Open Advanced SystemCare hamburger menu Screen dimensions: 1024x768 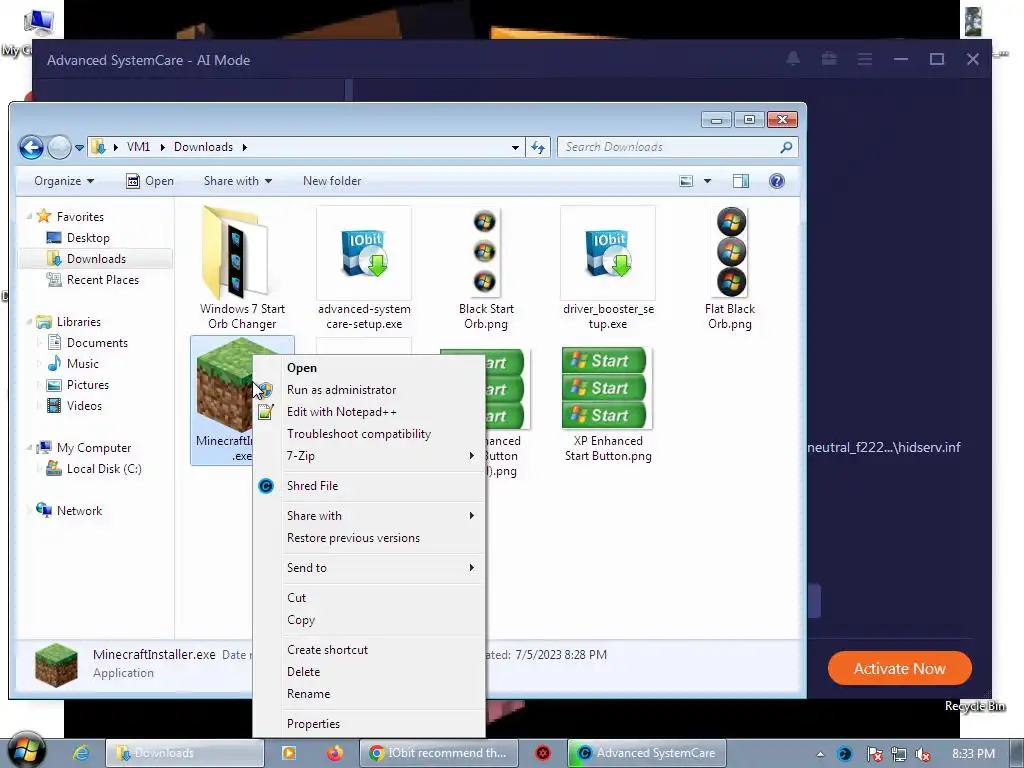coord(865,59)
